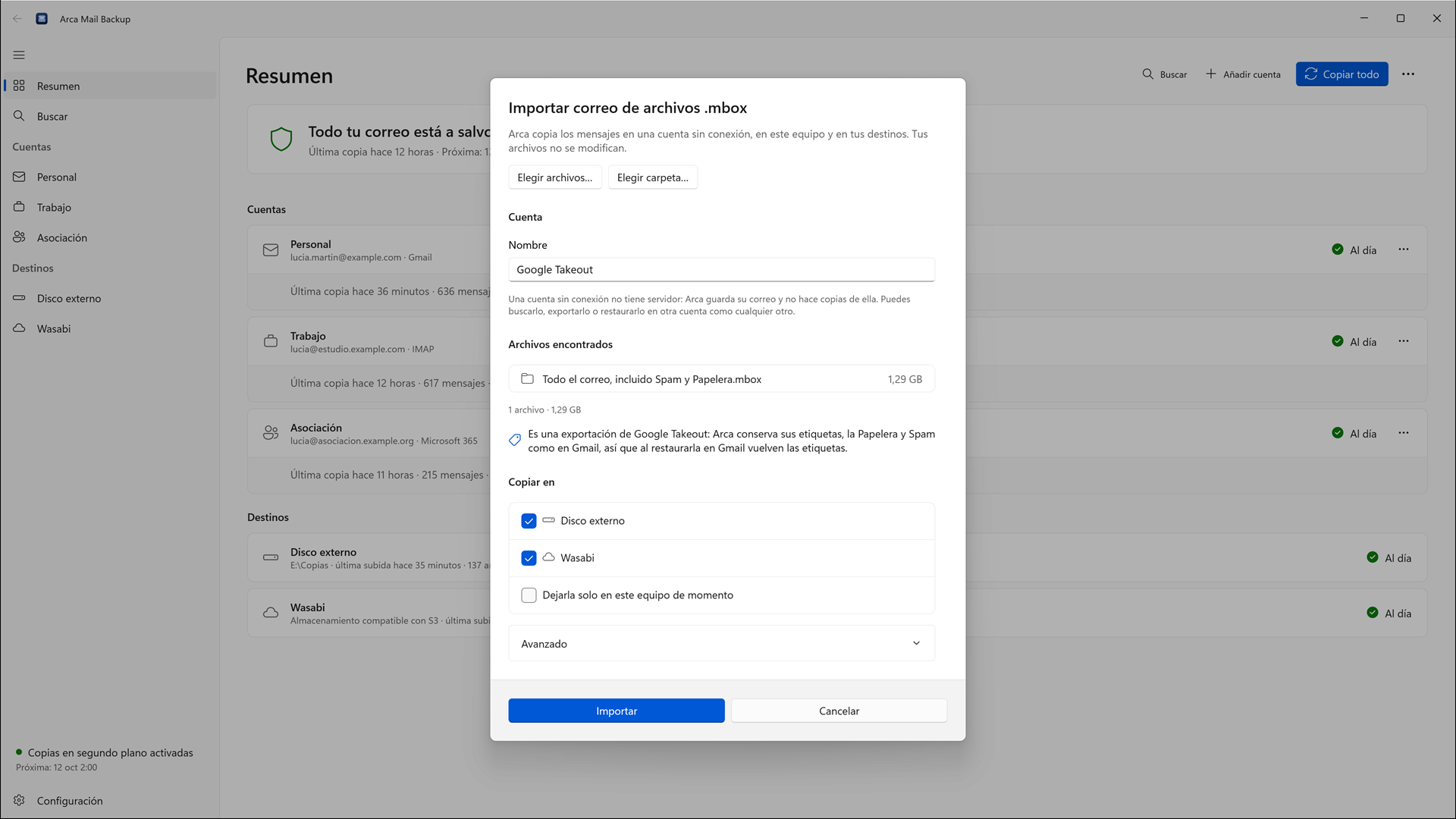Image resolution: width=1456 pixels, height=819 pixels.
Task: Click the Trabajo account card title
Action: click(308, 336)
